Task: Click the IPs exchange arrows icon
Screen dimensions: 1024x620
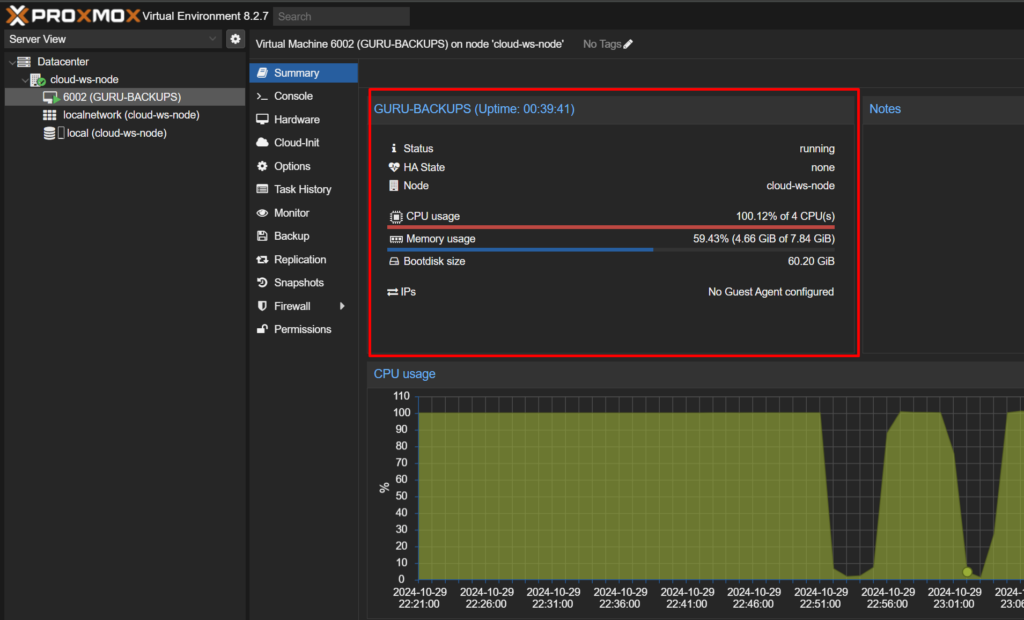Action: click(x=392, y=292)
